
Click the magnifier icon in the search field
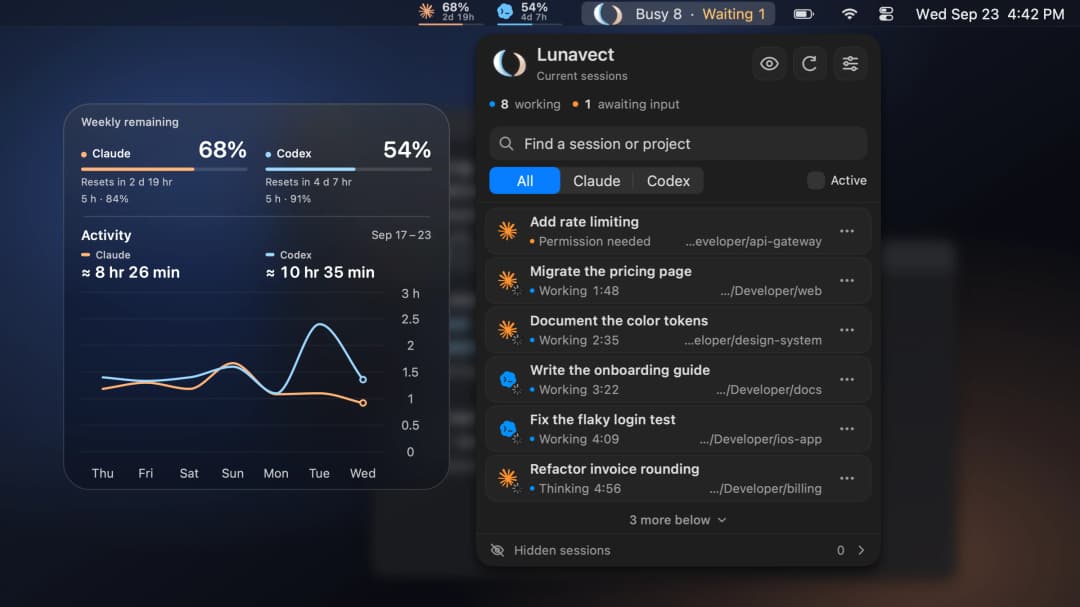(506, 143)
